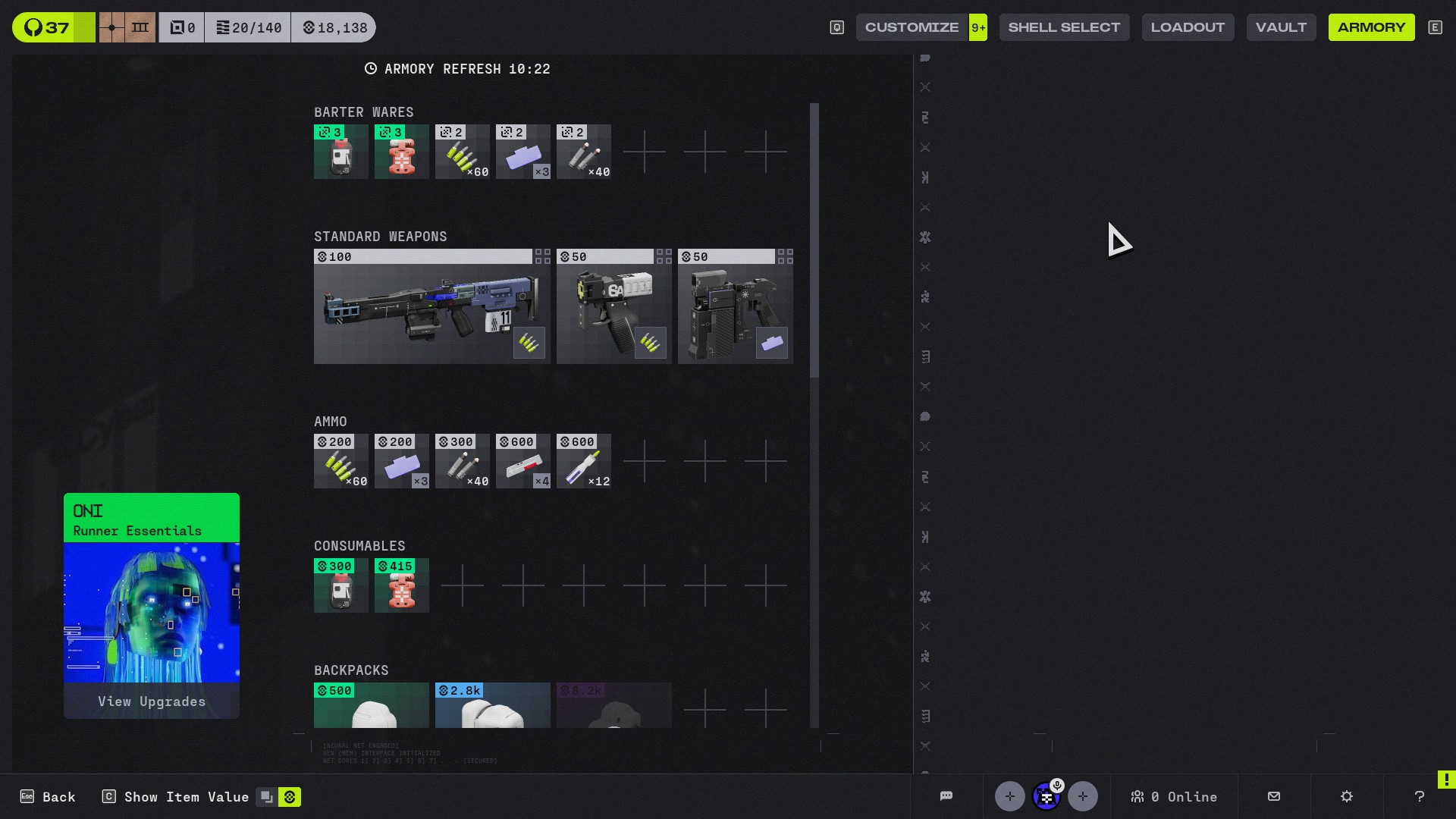Click the yellow exclamation alert icon
The height and width of the screenshot is (819, 1456).
[x=1446, y=780]
